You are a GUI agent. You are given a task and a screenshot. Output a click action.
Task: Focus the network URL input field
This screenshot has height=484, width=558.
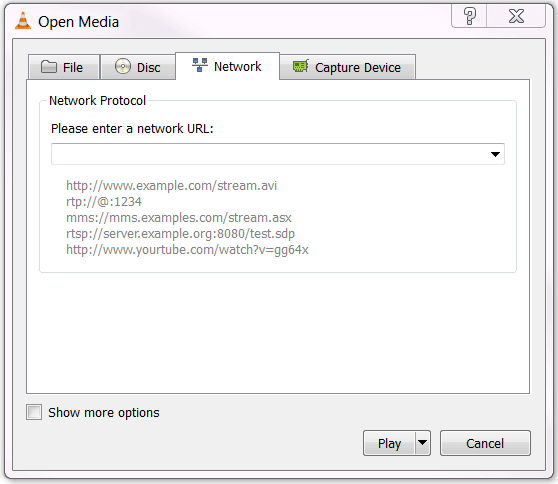click(269, 154)
